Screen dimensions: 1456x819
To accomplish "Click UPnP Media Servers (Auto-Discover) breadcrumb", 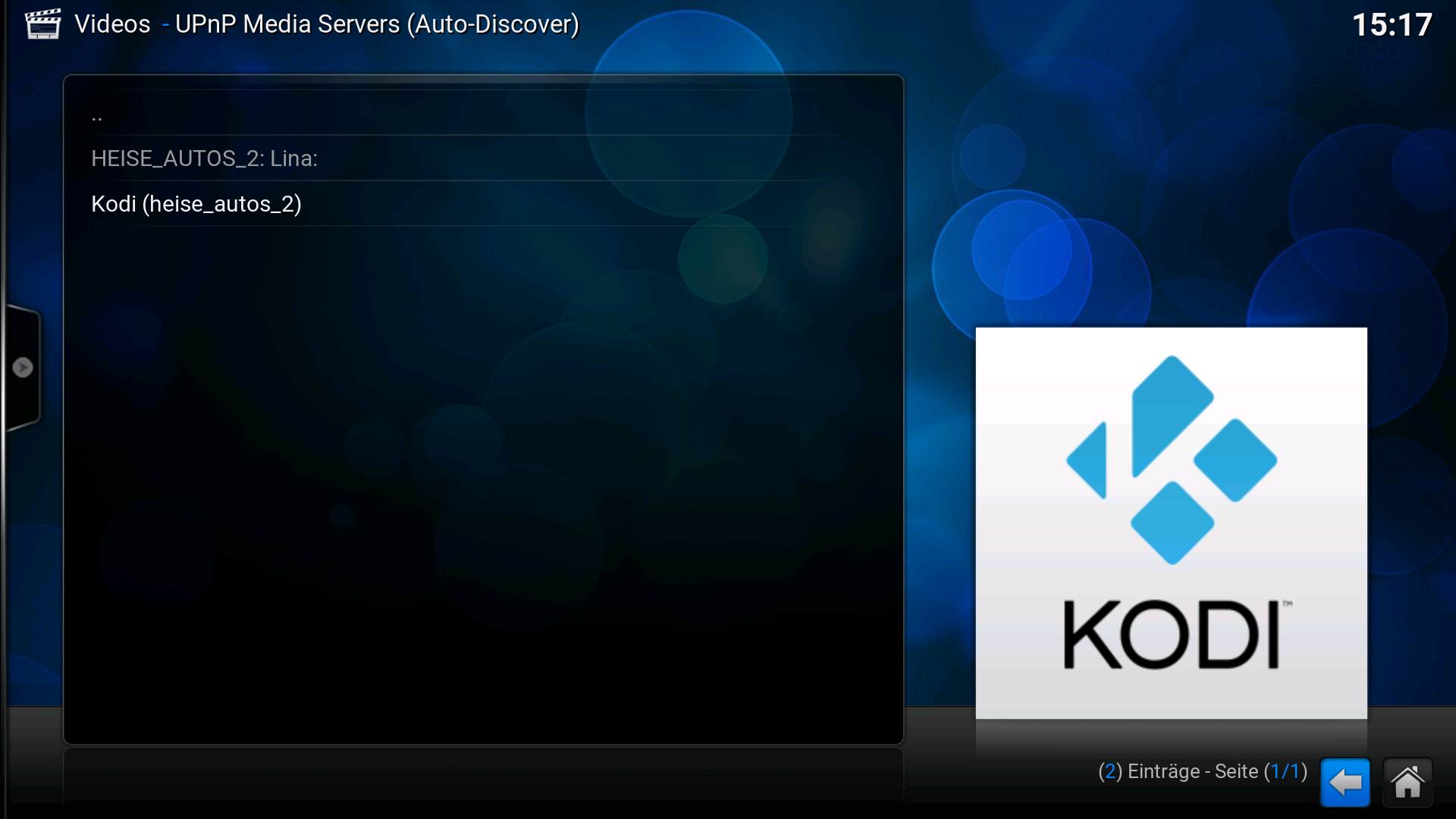I will 377,24.
